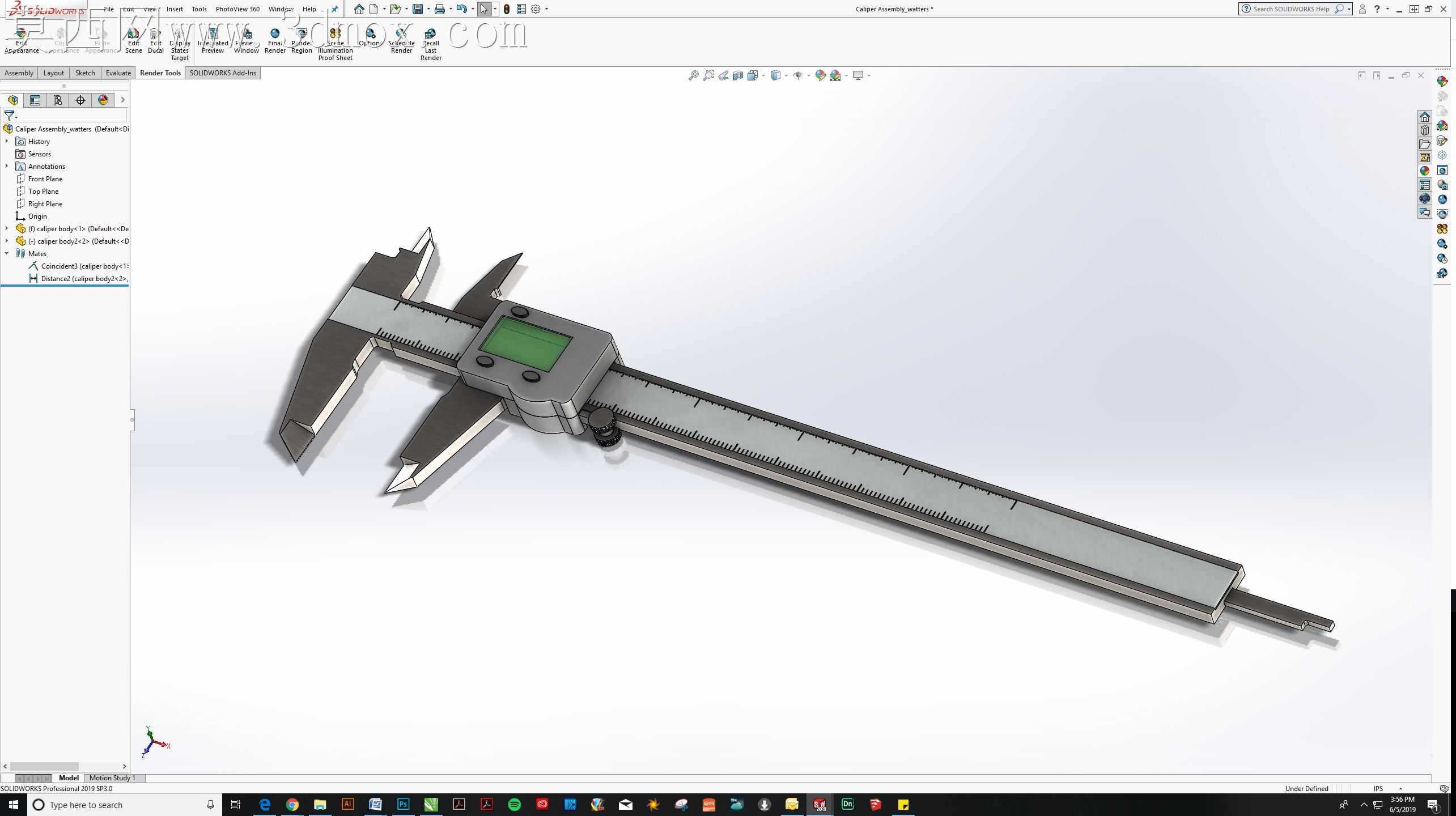The width and height of the screenshot is (1456, 816).
Task: Click the Apply Scene icon
Action: (835, 75)
